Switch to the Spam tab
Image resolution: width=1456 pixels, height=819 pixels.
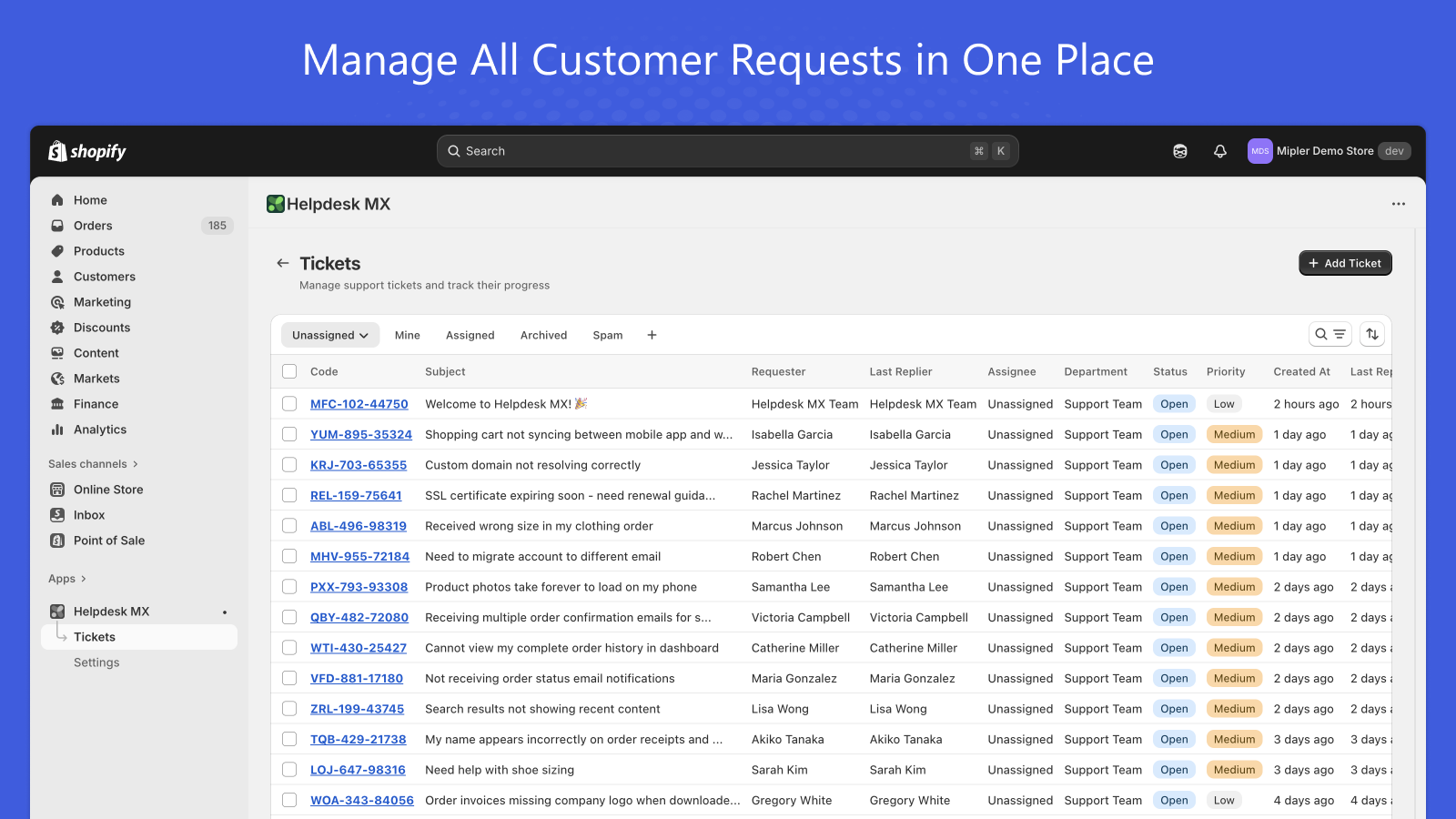tap(607, 335)
